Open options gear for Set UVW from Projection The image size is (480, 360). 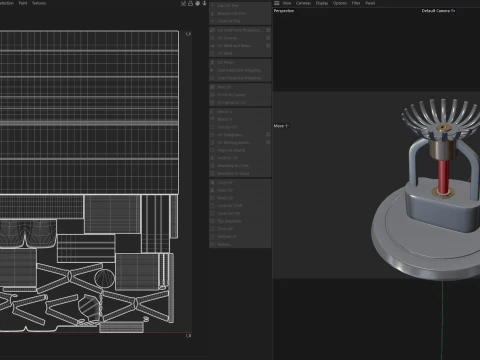[268, 30]
